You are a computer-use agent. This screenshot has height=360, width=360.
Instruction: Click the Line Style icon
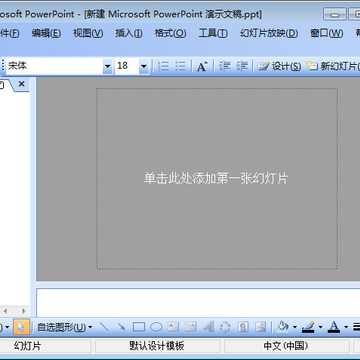[356, 327]
